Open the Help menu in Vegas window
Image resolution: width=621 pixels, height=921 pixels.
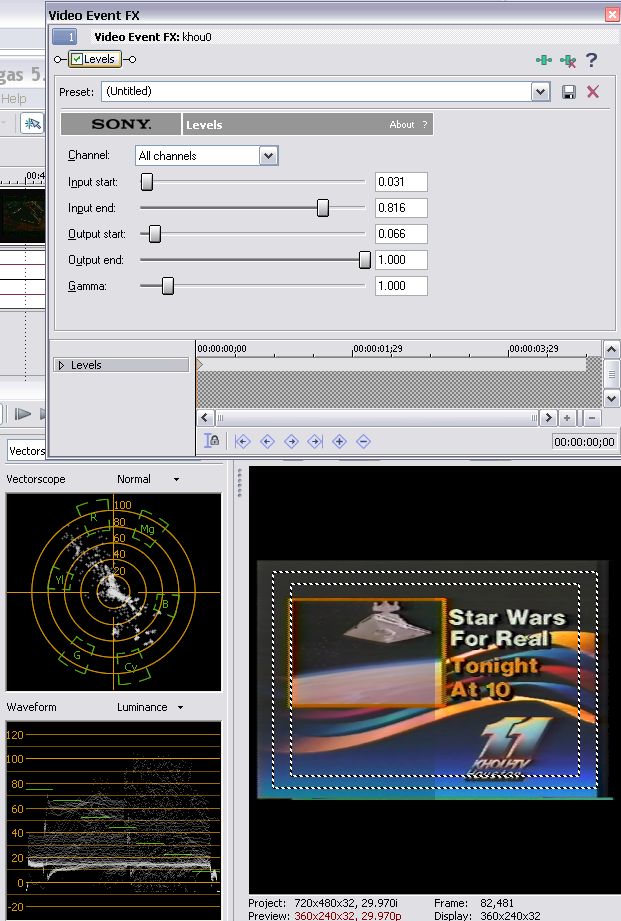tap(14, 99)
